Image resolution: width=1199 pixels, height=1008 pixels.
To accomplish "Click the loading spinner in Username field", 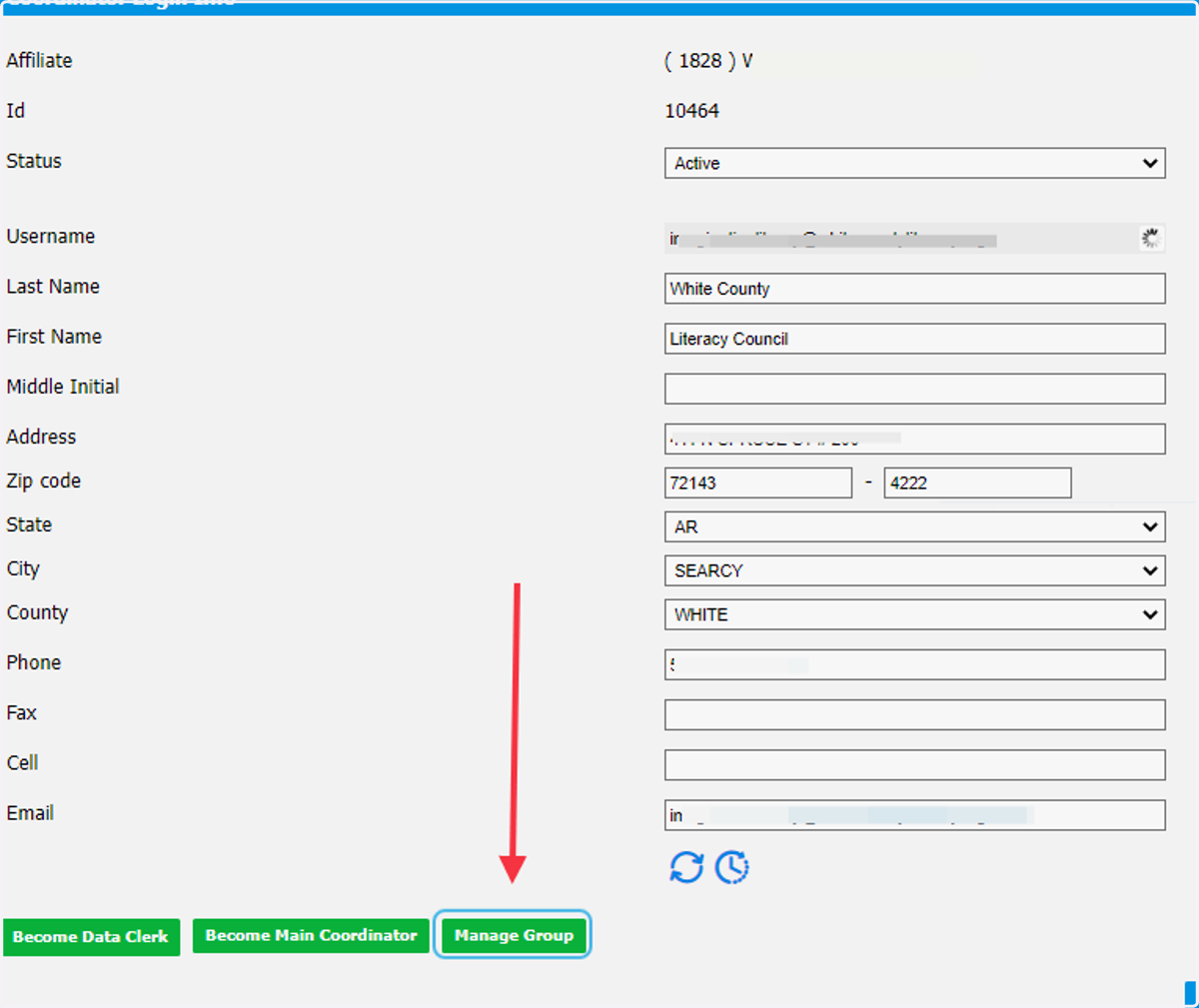I will (x=1151, y=238).
